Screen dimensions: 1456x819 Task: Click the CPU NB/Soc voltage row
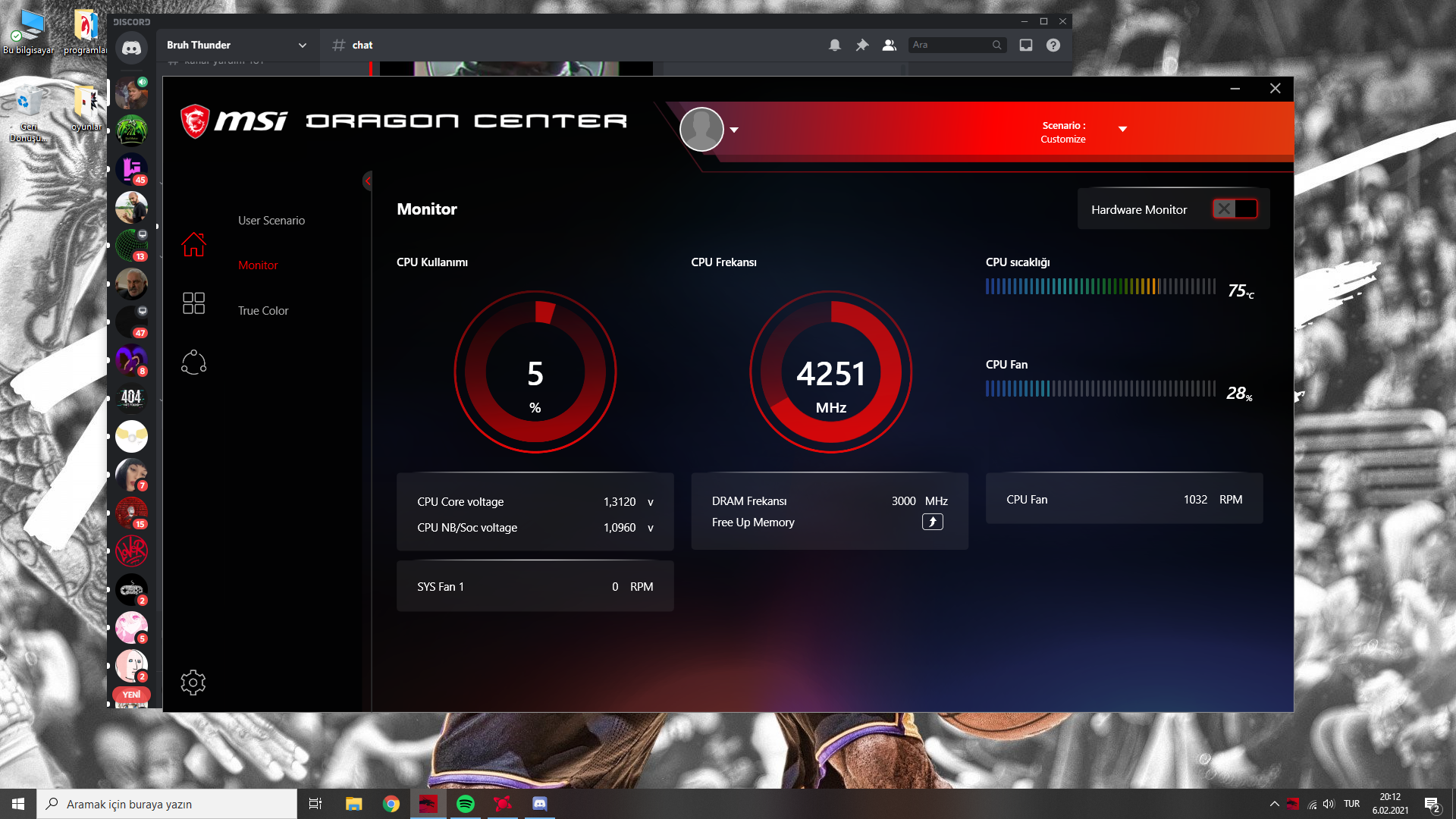click(x=535, y=528)
